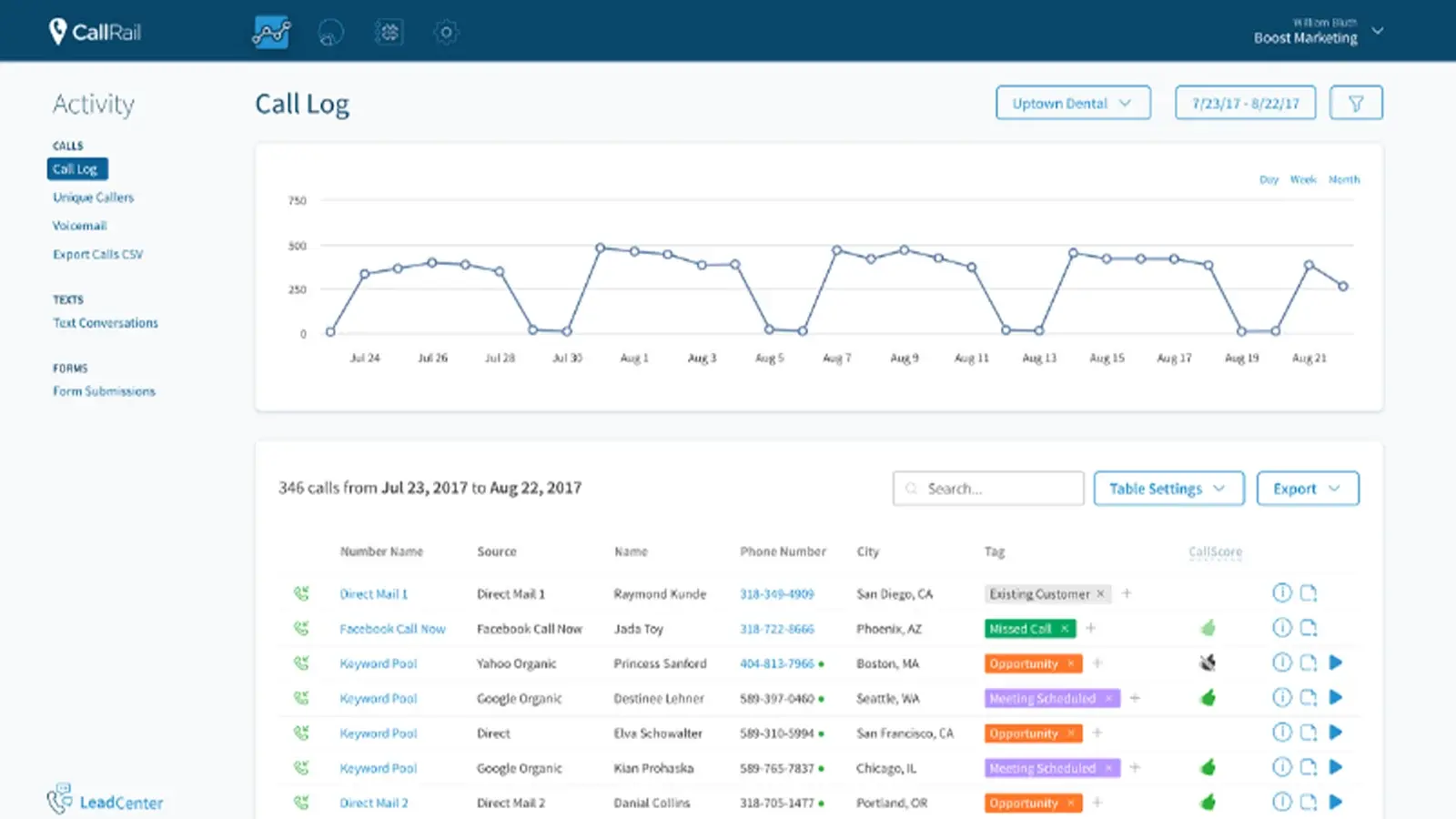Open the Export dropdown
The height and width of the screenshot is (819, 1456).
(1308, 489)
